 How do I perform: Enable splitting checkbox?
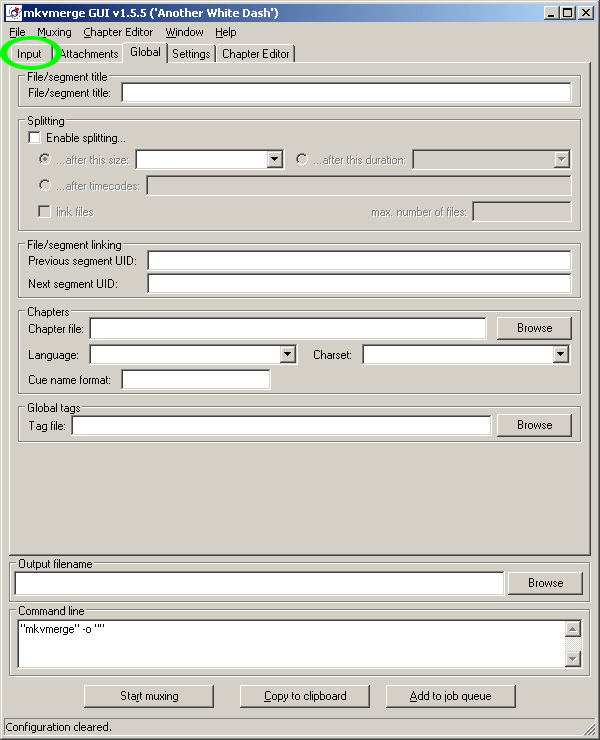[34, 138]
